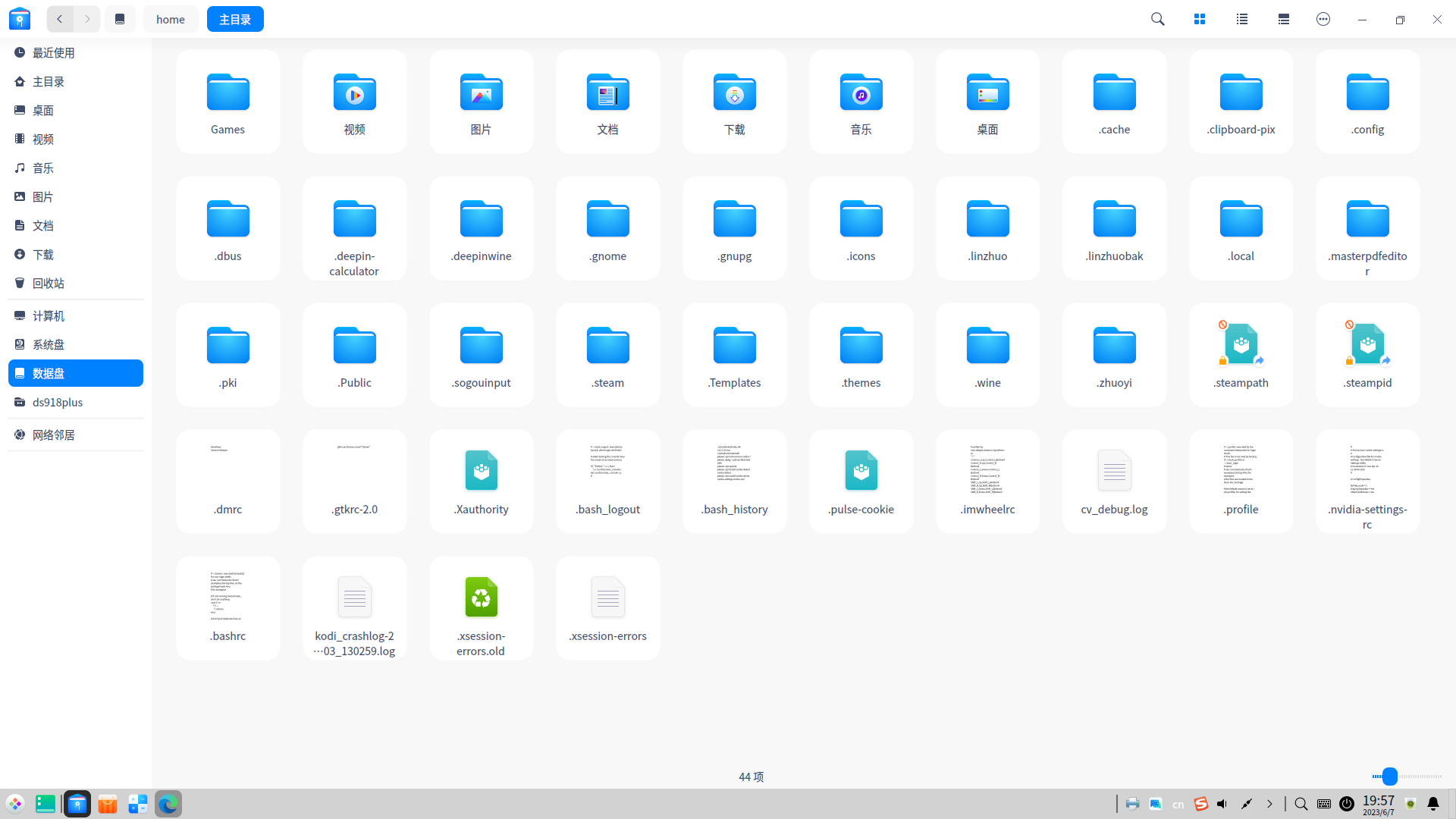This screenshot has height=819, width=1456.
Task: Open the 下载 downloads folder
Action: click(734, 102)
